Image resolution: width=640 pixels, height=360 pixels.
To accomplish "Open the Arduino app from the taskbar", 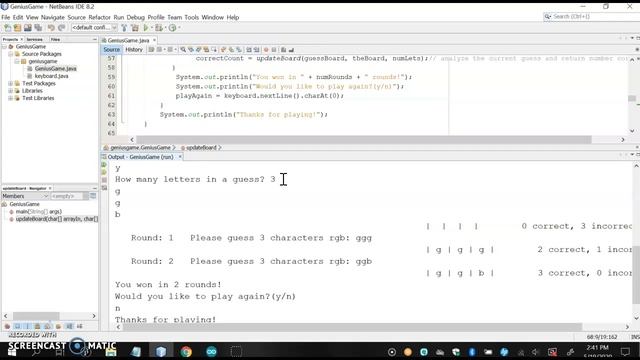I will 211,351.
